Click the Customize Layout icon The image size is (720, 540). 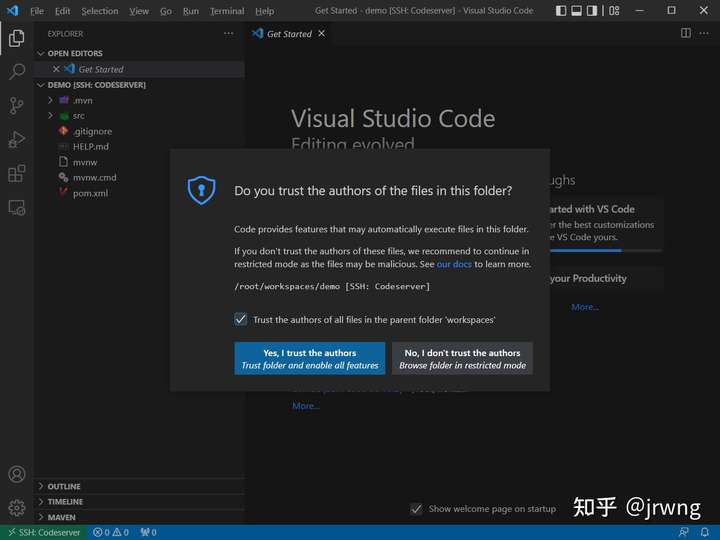(x=614, y=11)
